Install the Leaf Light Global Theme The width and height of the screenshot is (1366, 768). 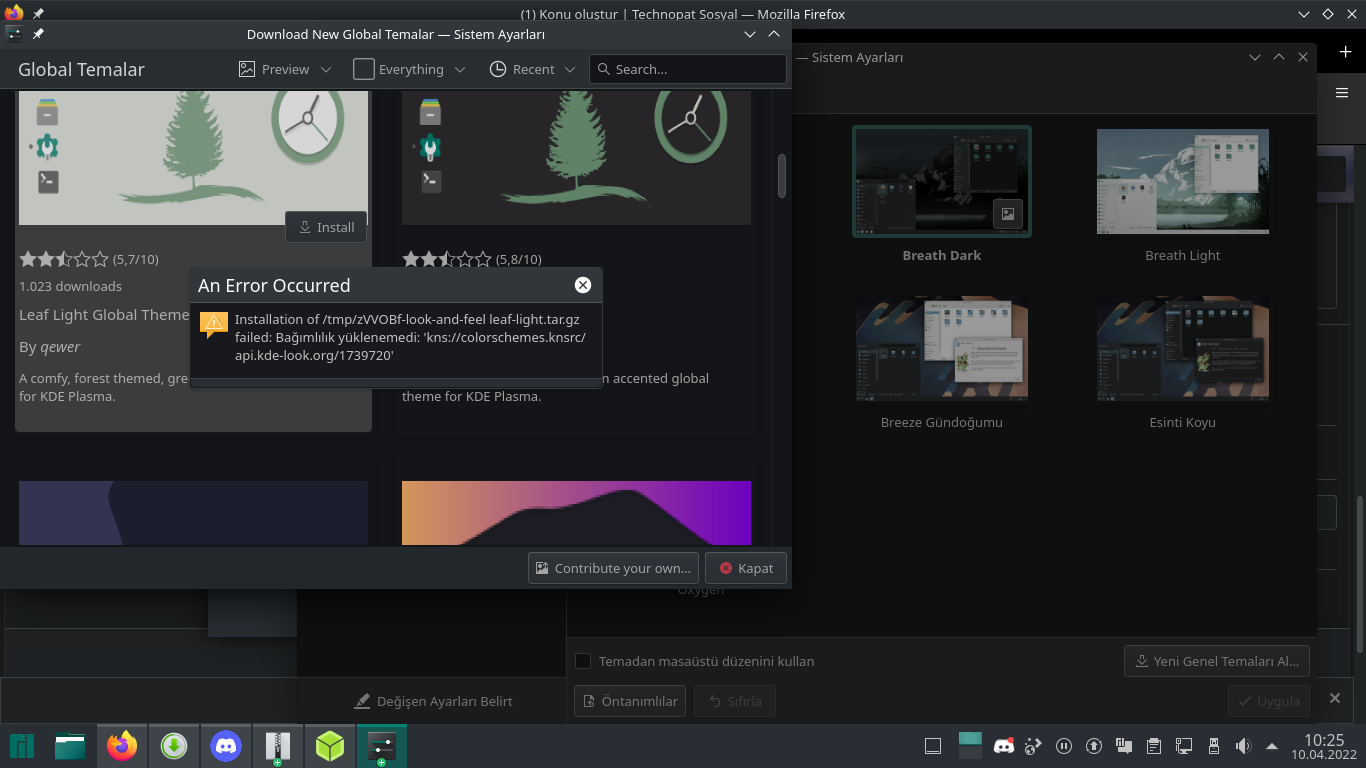[x=326, y=227]
